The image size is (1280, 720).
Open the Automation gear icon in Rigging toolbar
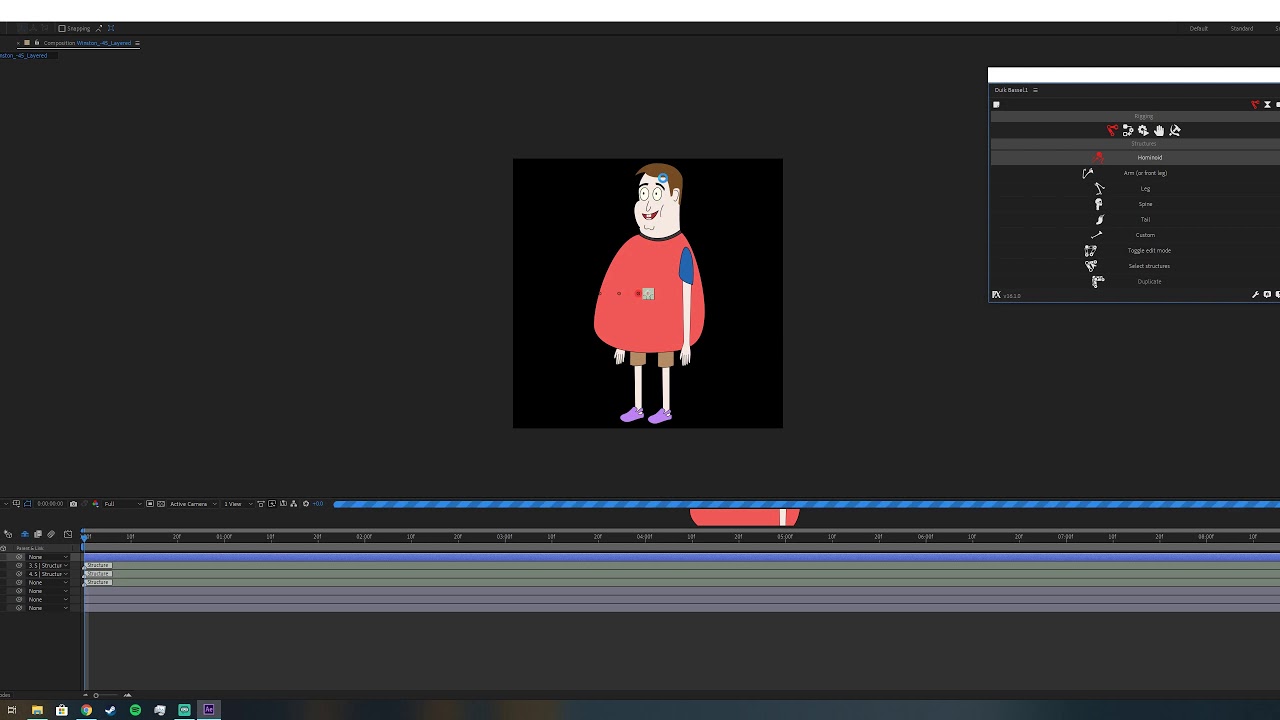click(x=1143, y=130)
